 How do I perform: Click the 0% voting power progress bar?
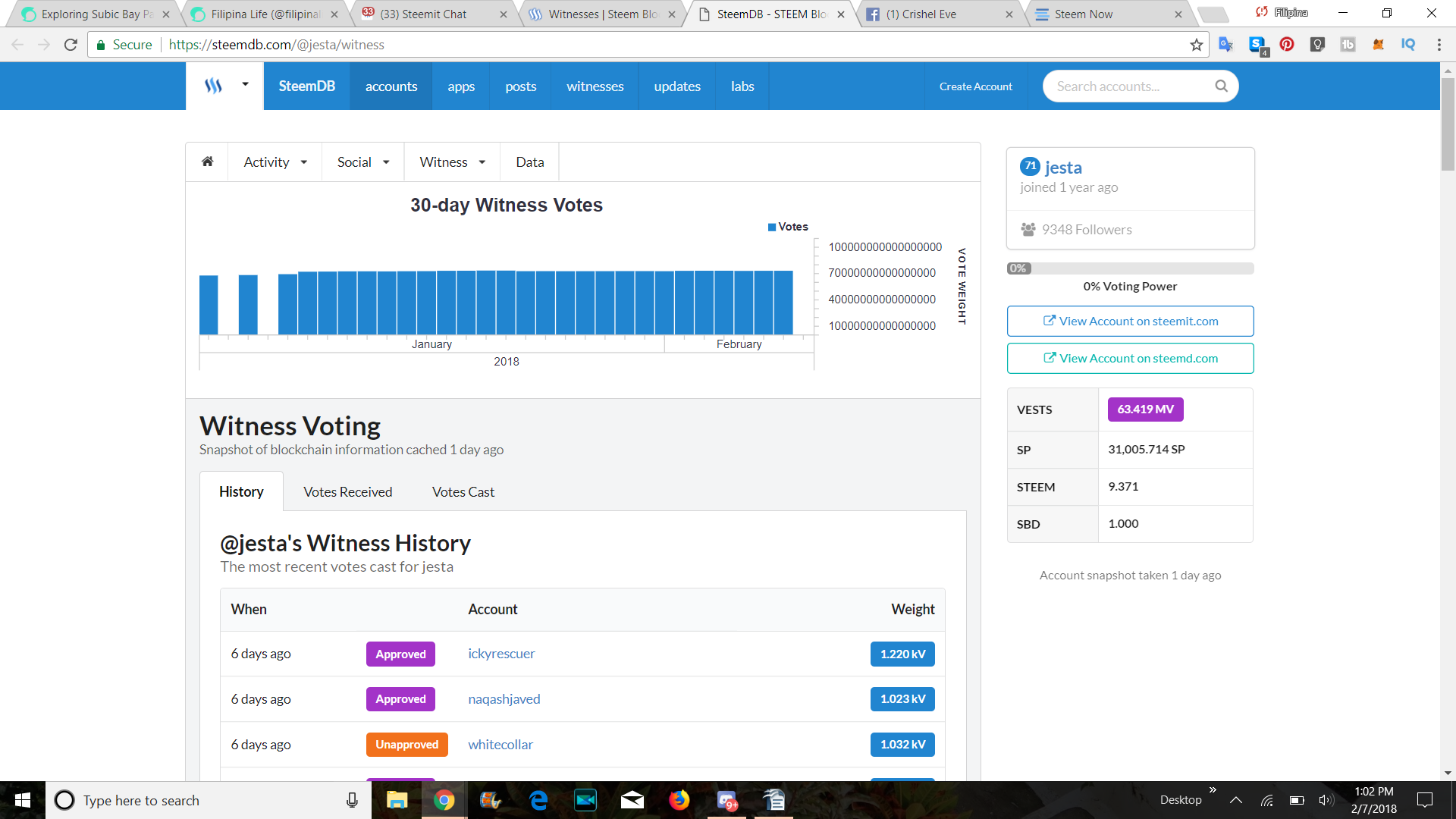pos(1130,268)
